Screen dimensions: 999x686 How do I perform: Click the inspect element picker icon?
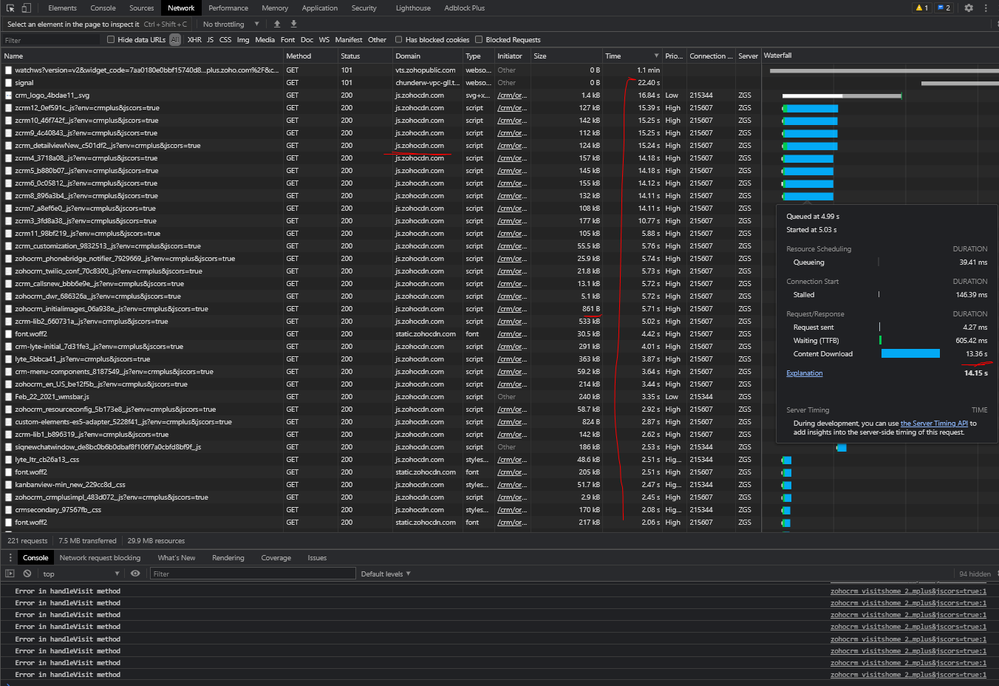10,8
